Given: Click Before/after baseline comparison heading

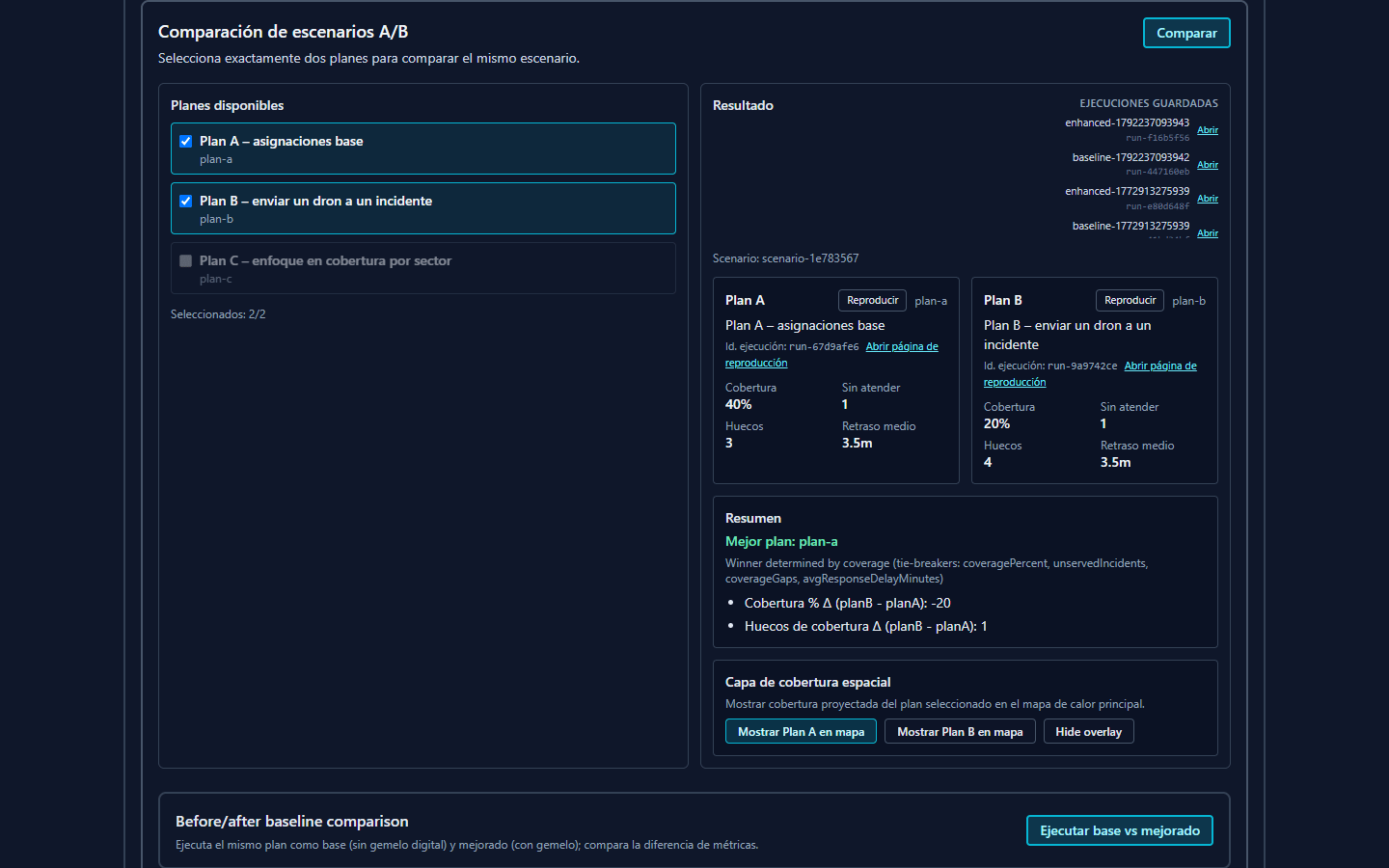Looking at the screenshot, I should (292, 822).
